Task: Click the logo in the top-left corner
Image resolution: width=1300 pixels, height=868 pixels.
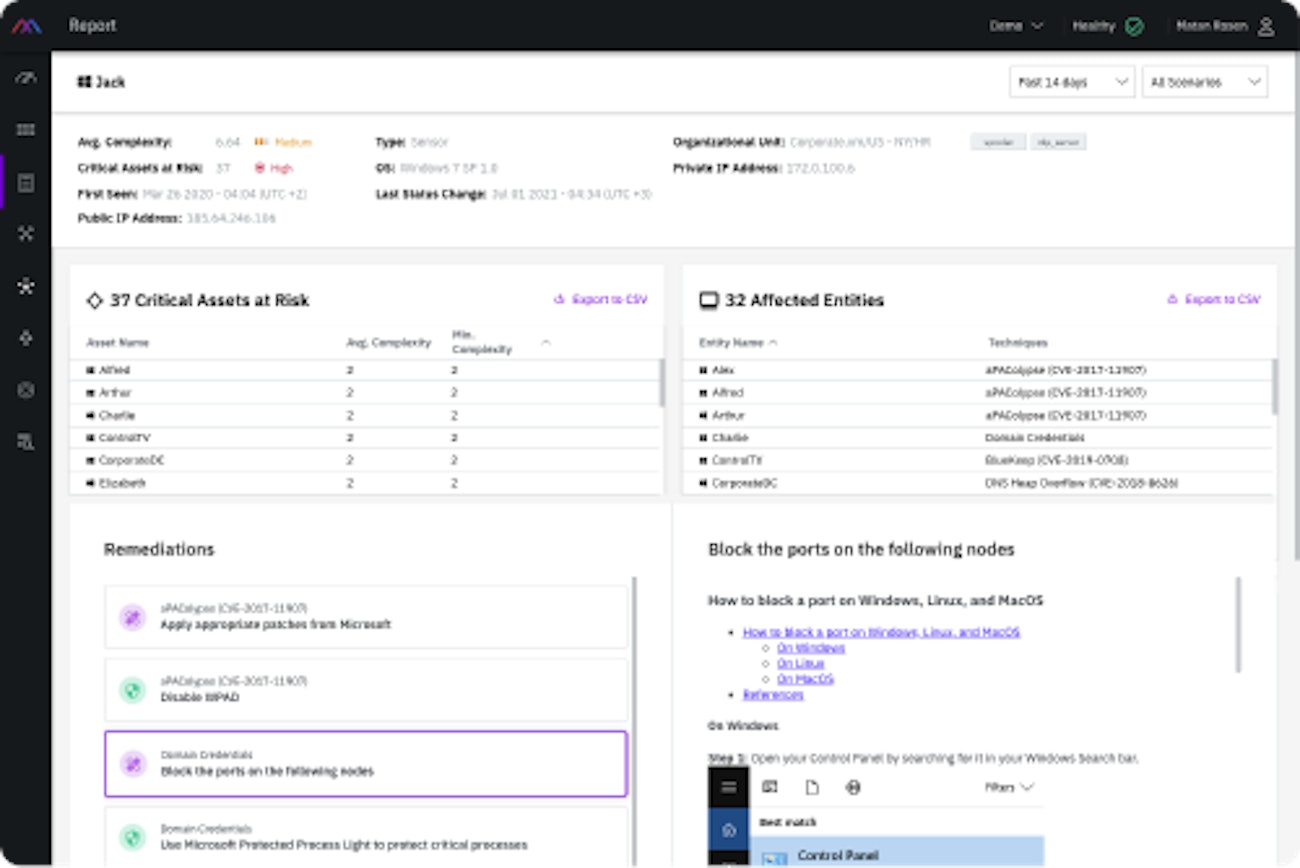Action: [x=26, y=26]
